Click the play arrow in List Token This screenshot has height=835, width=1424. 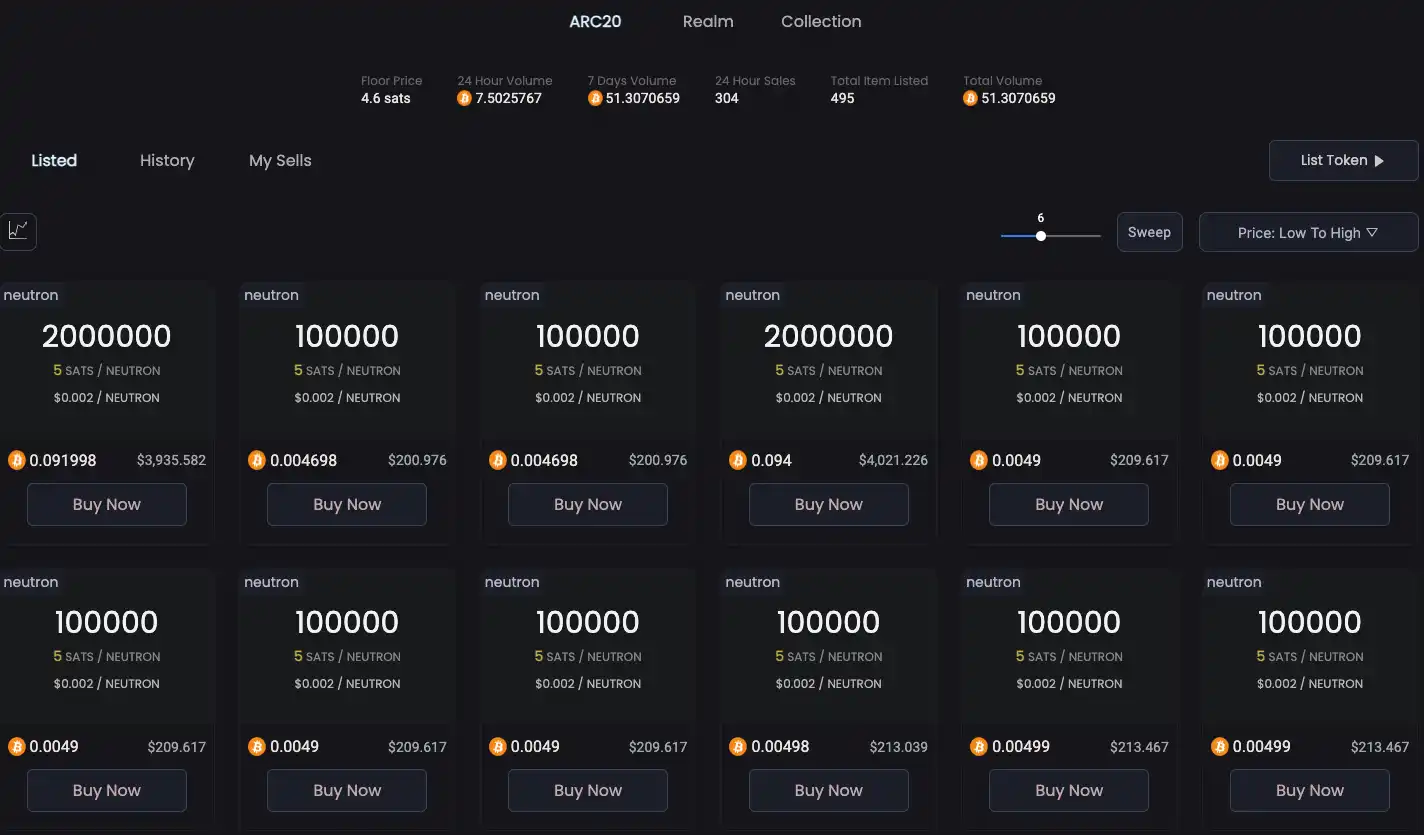click(1379, 161)
